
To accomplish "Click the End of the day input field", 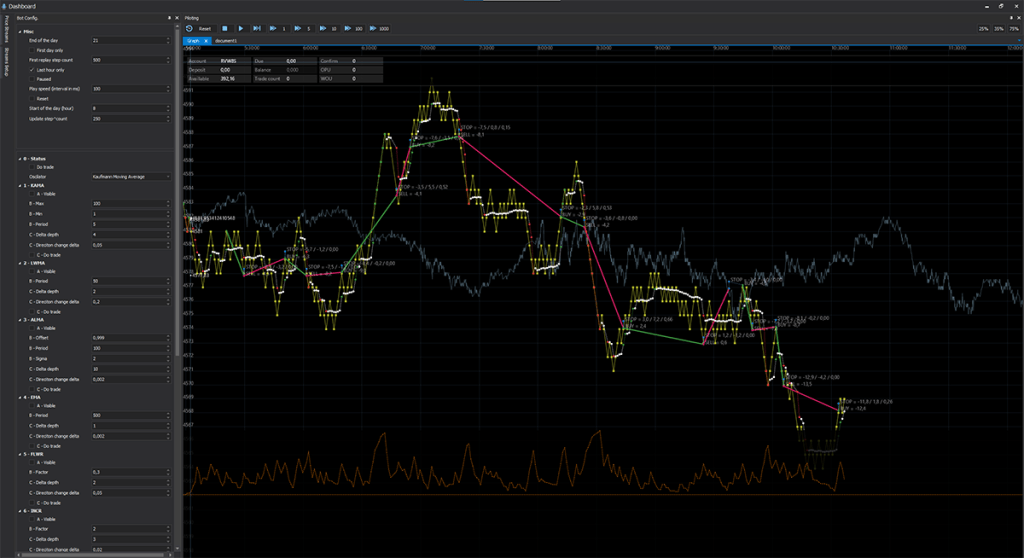I will click(128, 41).
